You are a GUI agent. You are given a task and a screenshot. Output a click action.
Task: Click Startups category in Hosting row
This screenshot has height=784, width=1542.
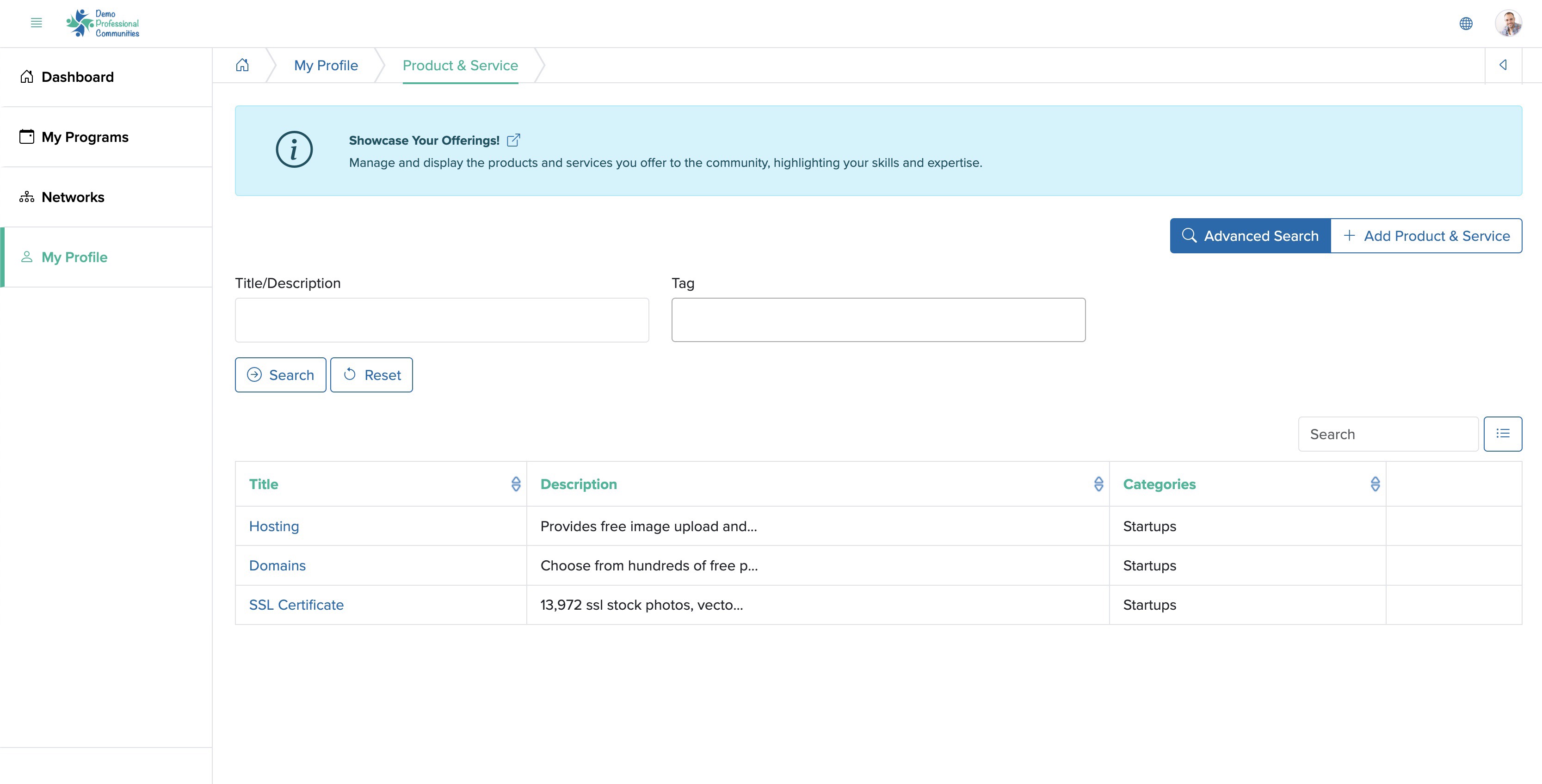coord(1149,526)
